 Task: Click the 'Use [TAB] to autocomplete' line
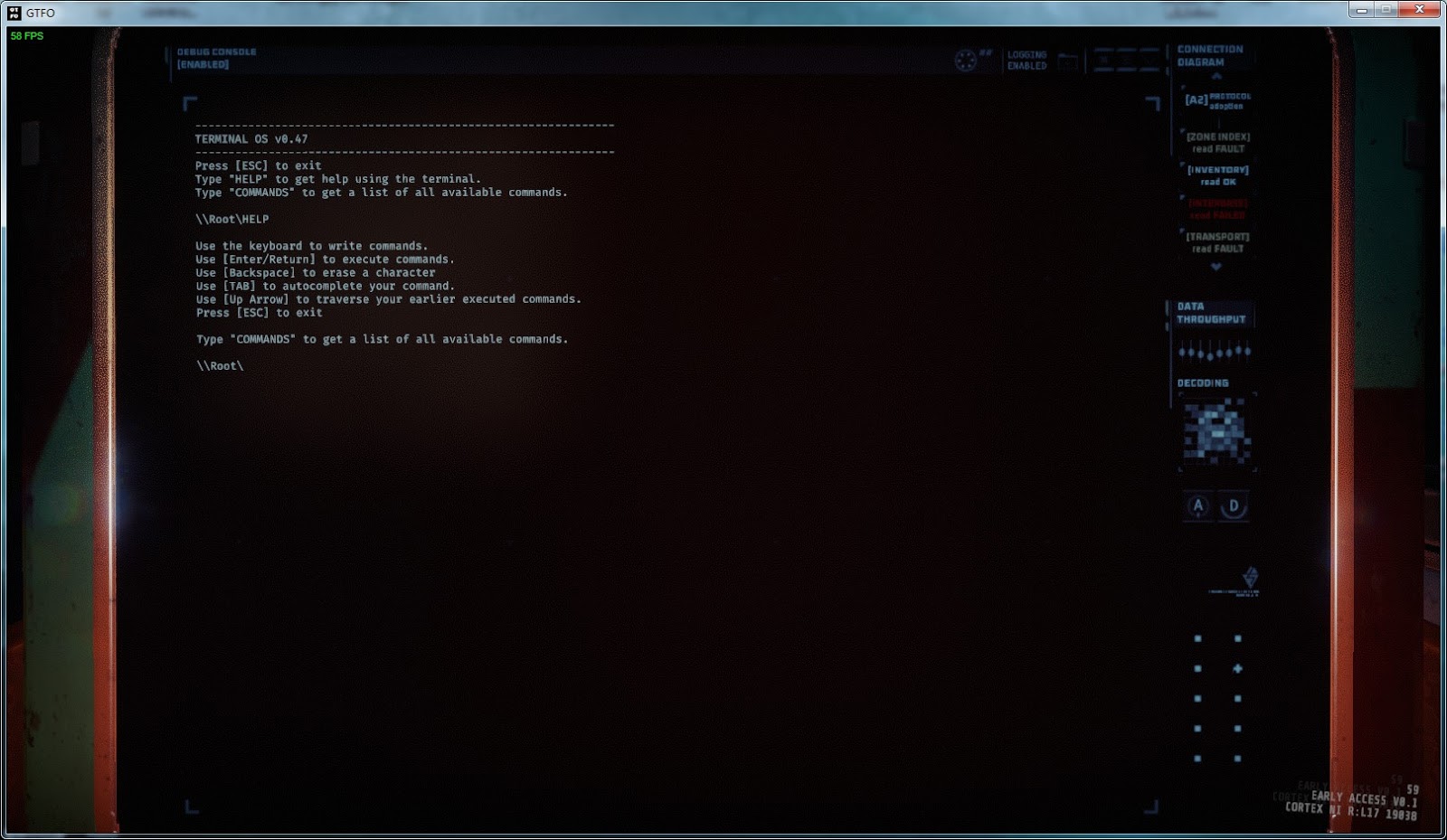325,286
